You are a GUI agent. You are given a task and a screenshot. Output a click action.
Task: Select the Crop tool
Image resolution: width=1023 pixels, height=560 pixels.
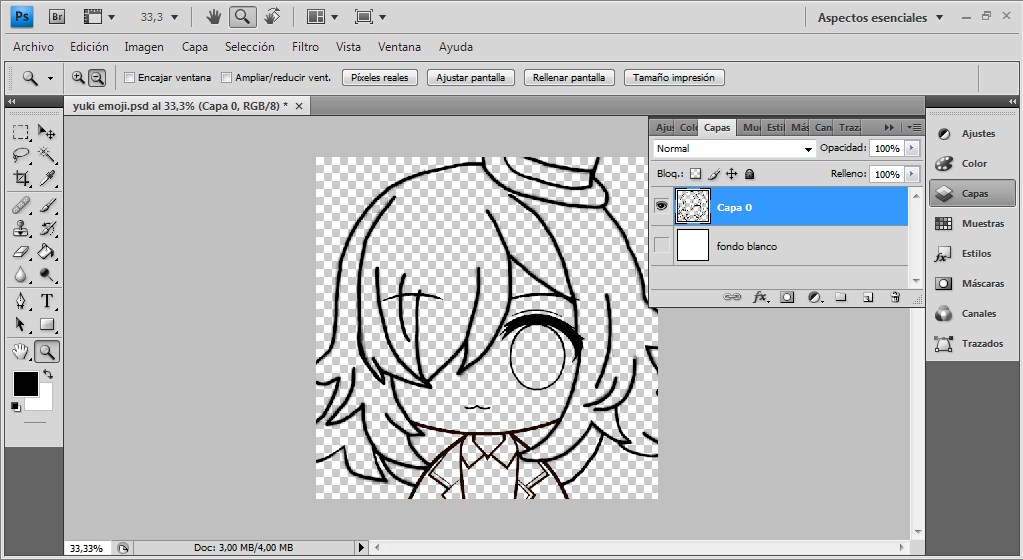click(21, 178)
